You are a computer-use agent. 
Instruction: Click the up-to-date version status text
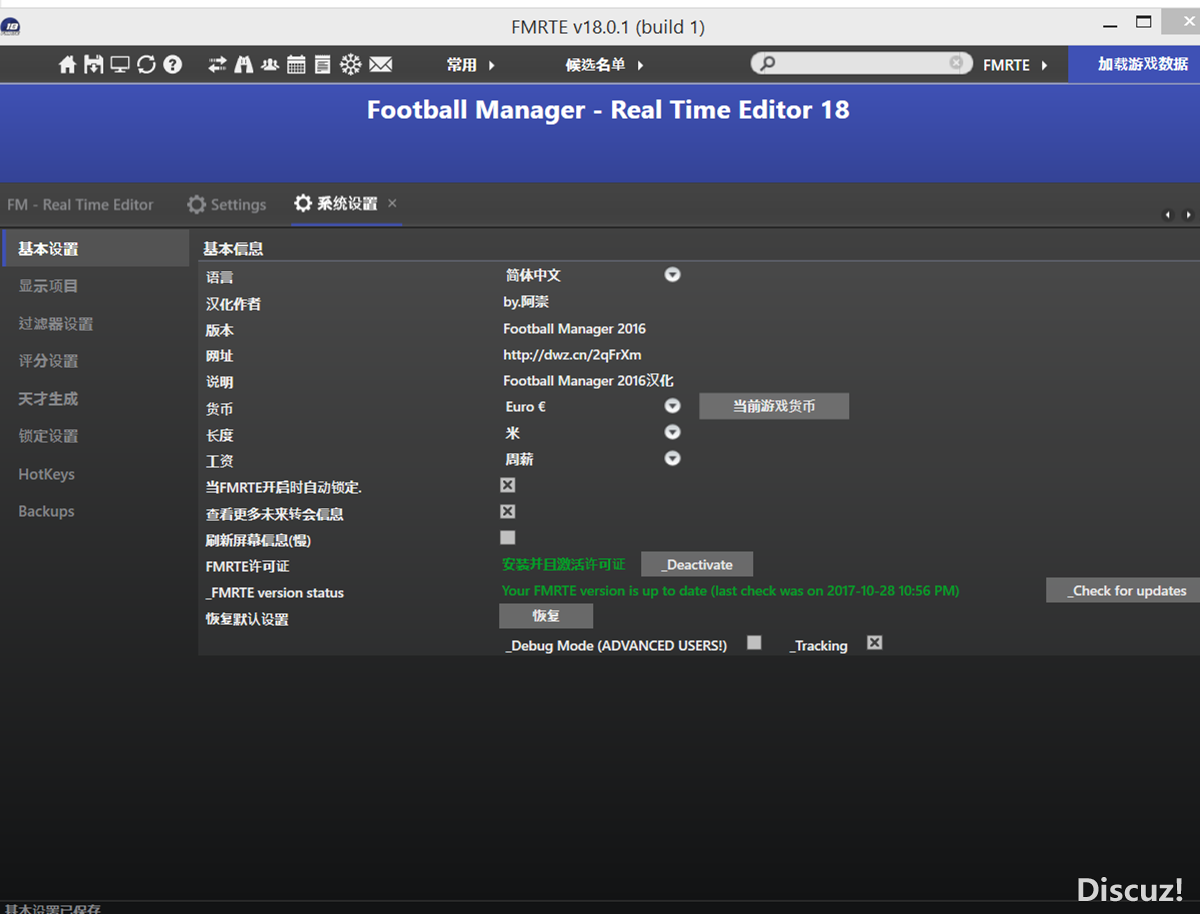(x=730, y=591)
